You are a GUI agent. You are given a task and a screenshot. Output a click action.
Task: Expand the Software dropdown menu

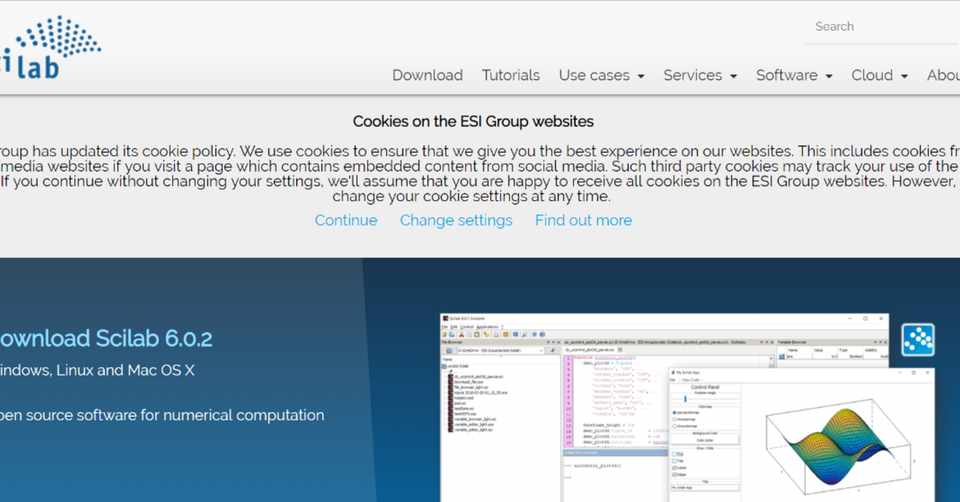pos(794,75)
